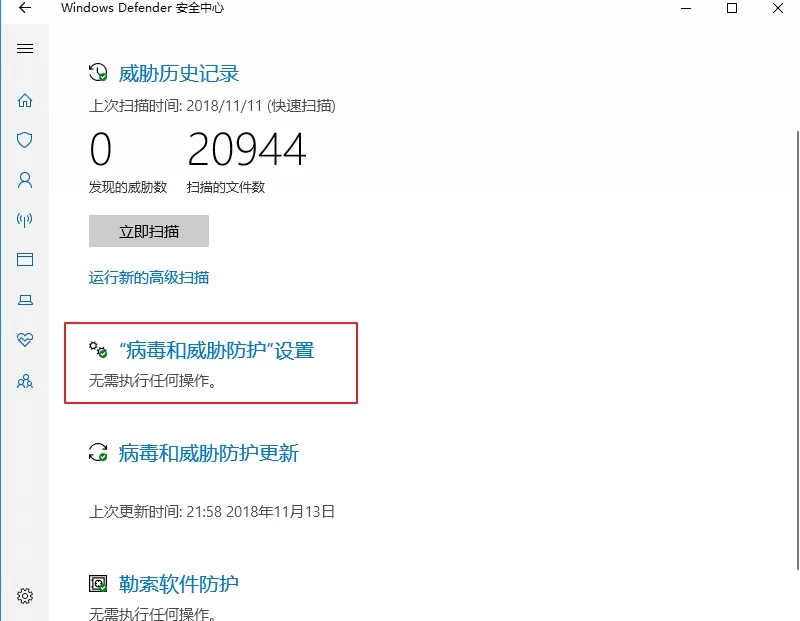The height and width of the screenshot is (621, 800).
Task: Click the 扫描的文件数 label
Action: (226, 187)
